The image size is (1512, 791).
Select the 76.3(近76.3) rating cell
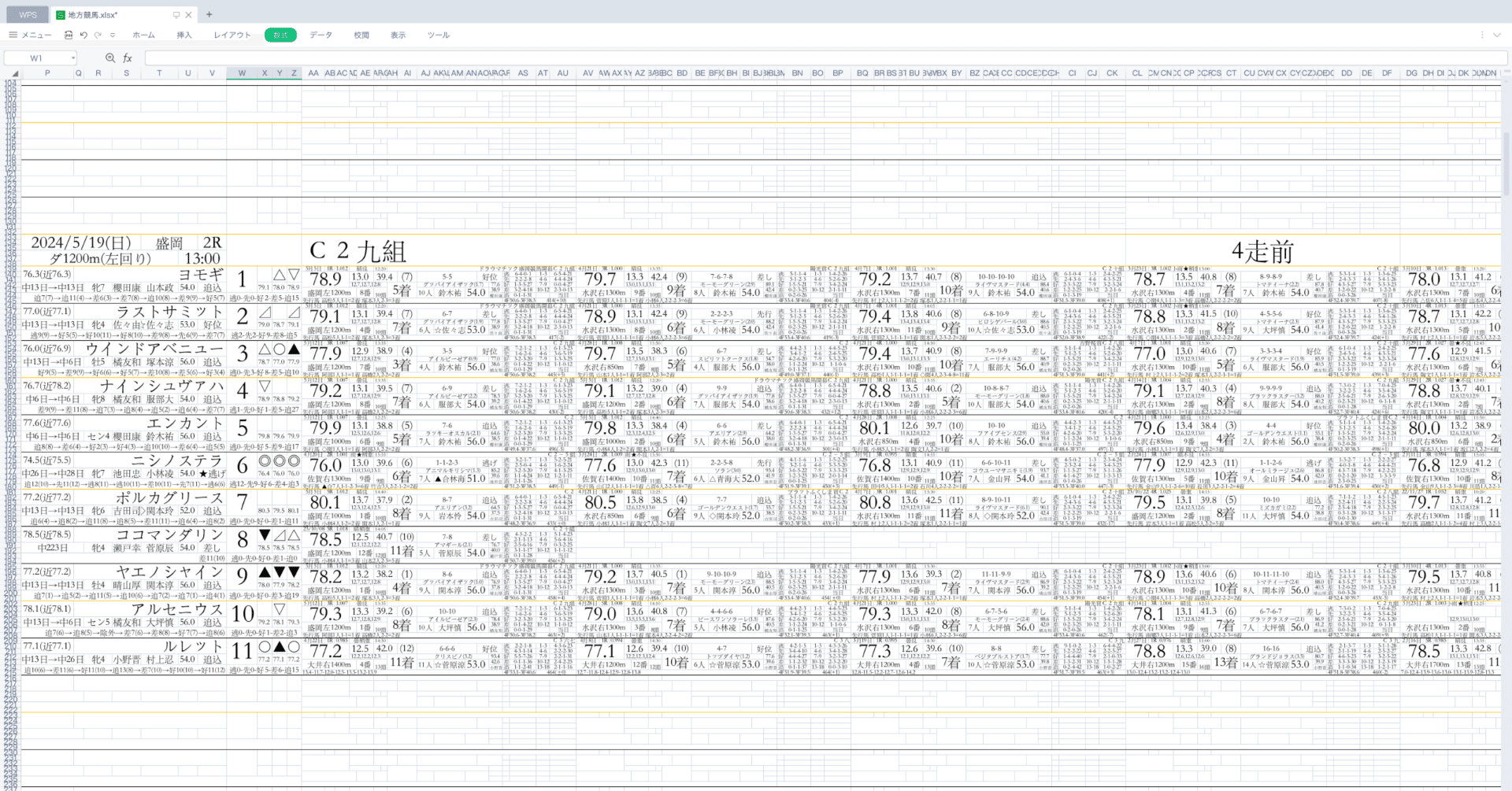47,275
